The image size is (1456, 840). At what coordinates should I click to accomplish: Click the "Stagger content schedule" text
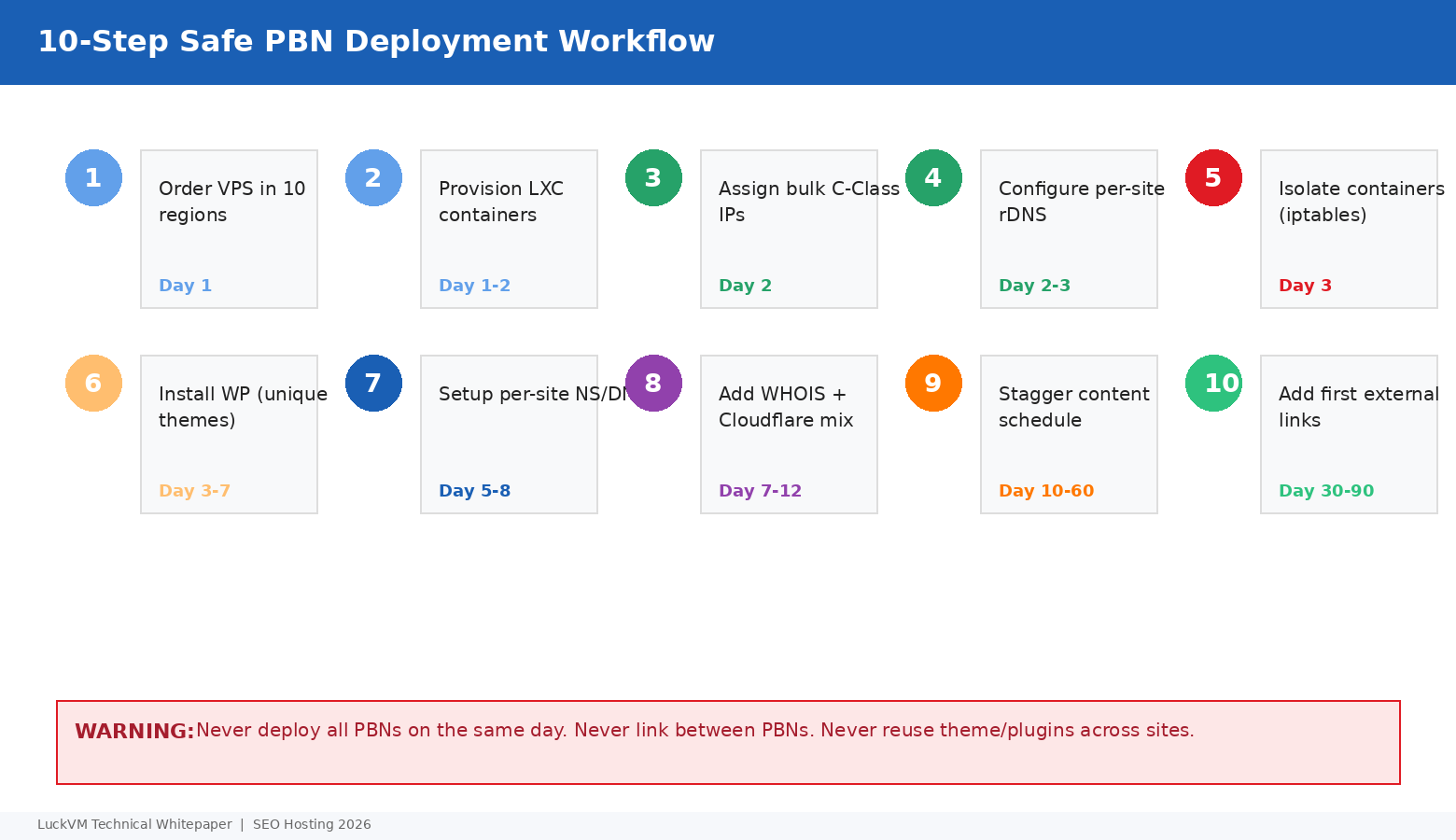[1074, 407]
